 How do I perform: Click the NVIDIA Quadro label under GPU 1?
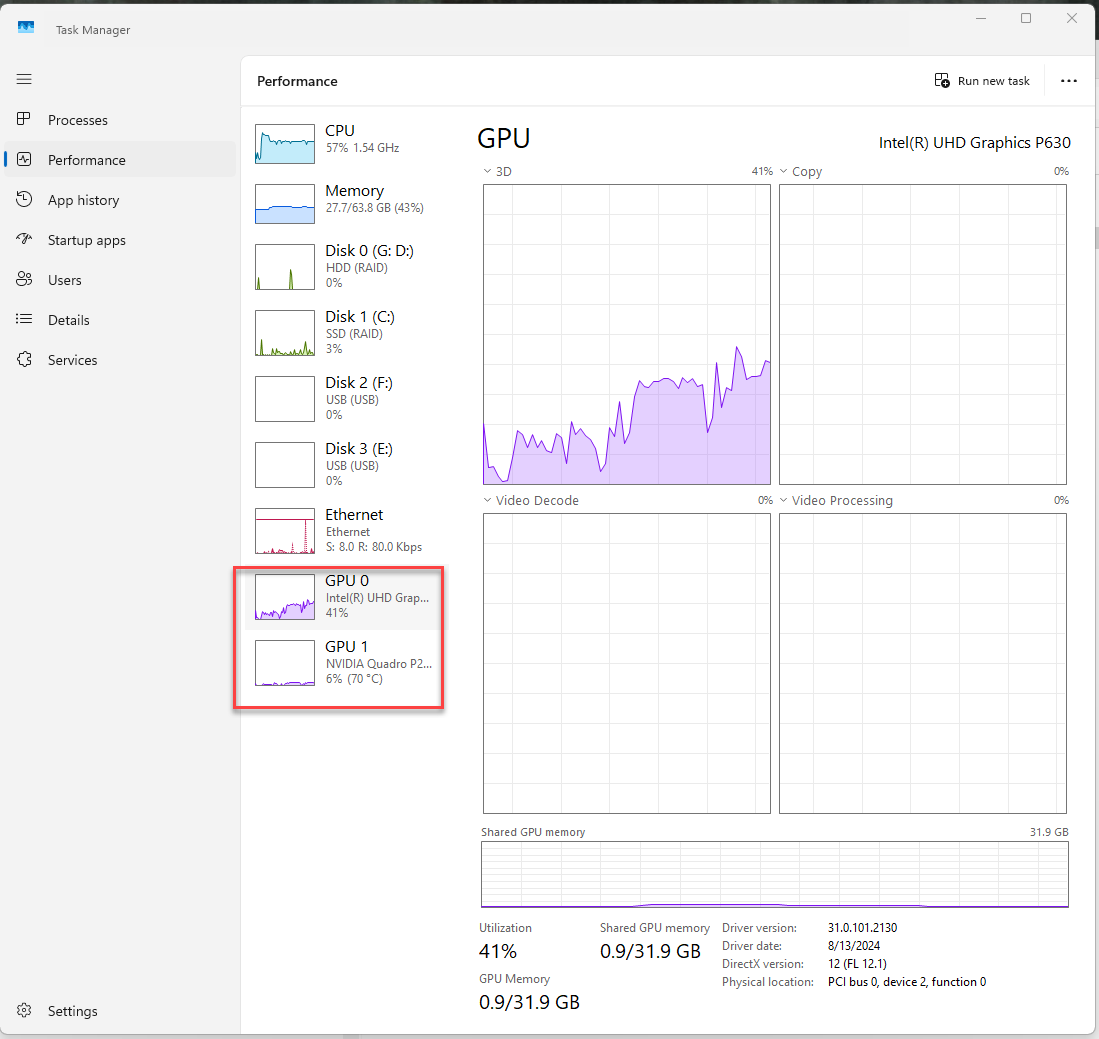[378, 664]
